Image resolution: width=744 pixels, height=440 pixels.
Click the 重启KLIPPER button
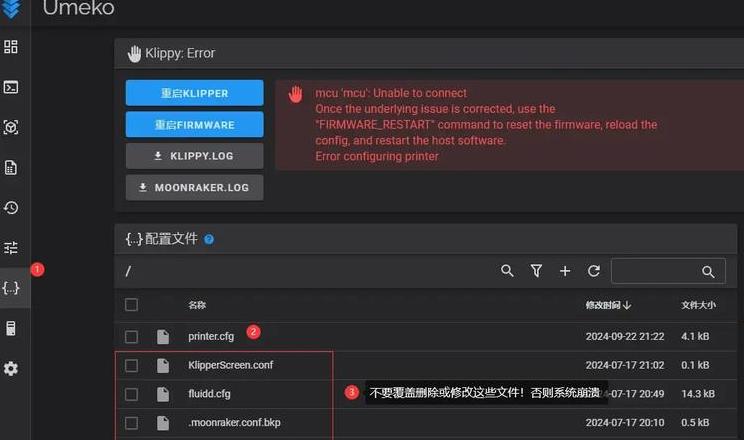195,93
